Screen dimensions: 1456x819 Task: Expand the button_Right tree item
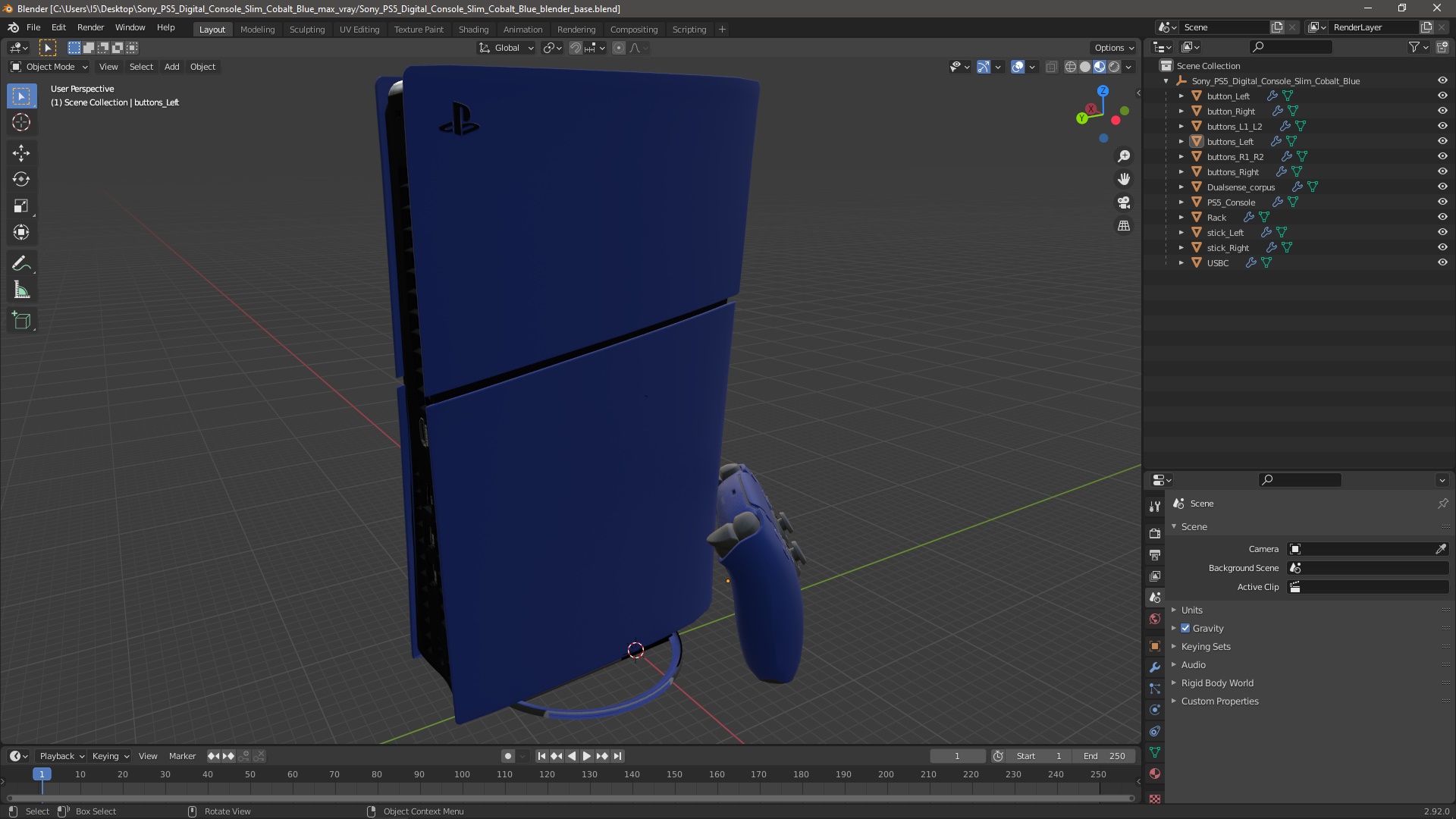click(x=1181, y=111)
